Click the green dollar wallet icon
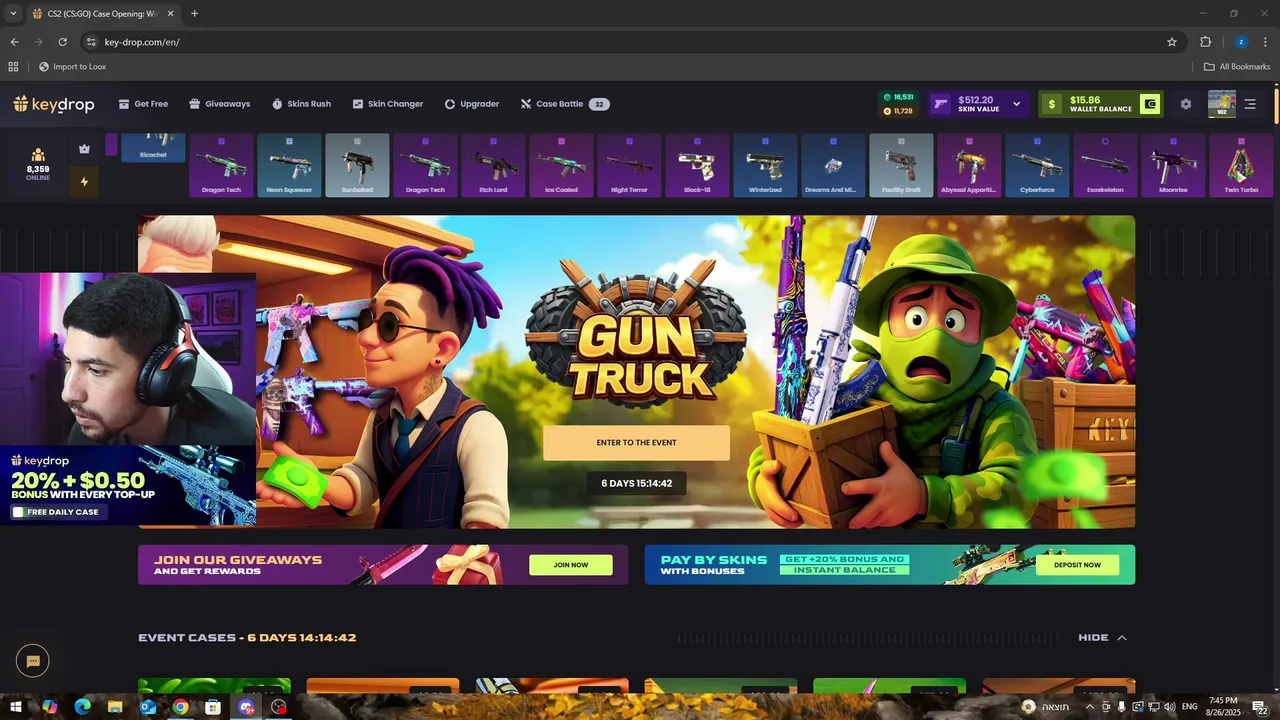 pos(1052,104)
